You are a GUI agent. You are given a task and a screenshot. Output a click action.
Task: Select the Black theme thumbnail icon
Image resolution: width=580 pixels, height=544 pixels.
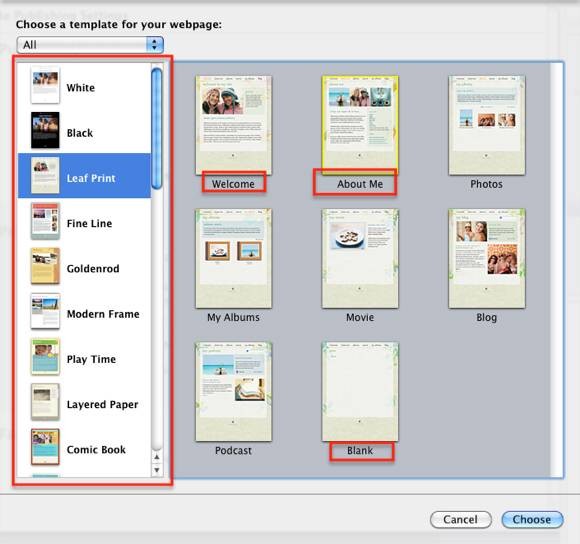pos(45,130)
